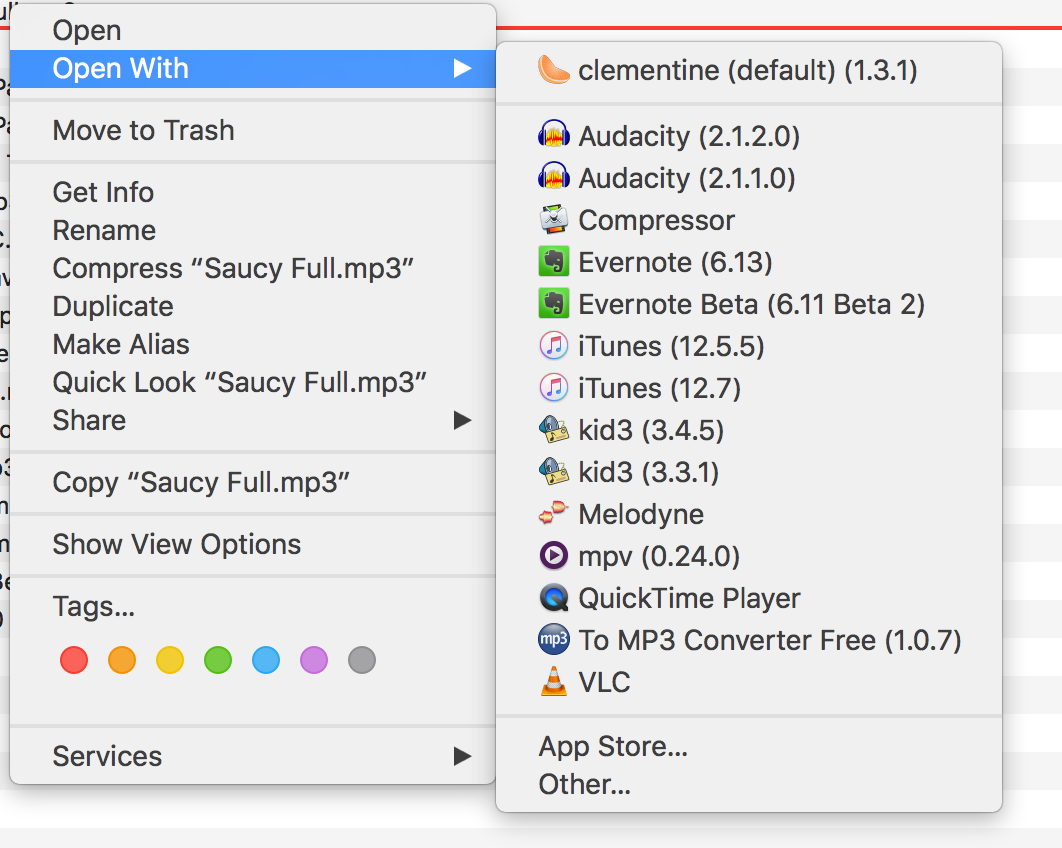1062x848 pixels.
Task: Select Get Info from context menu
Action: coord(103,192)
